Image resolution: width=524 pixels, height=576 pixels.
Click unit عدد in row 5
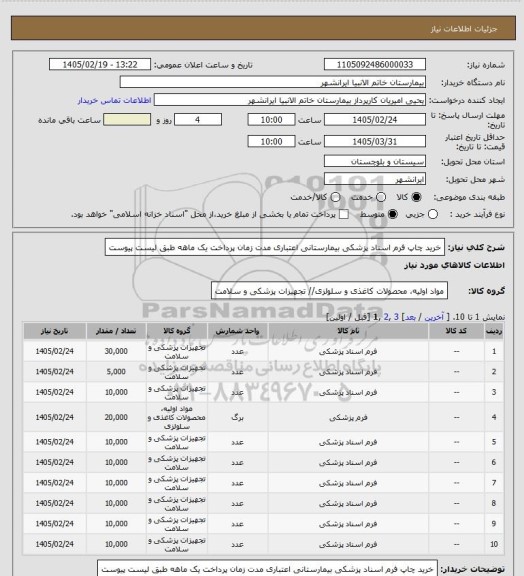click(x=237, y=442)
